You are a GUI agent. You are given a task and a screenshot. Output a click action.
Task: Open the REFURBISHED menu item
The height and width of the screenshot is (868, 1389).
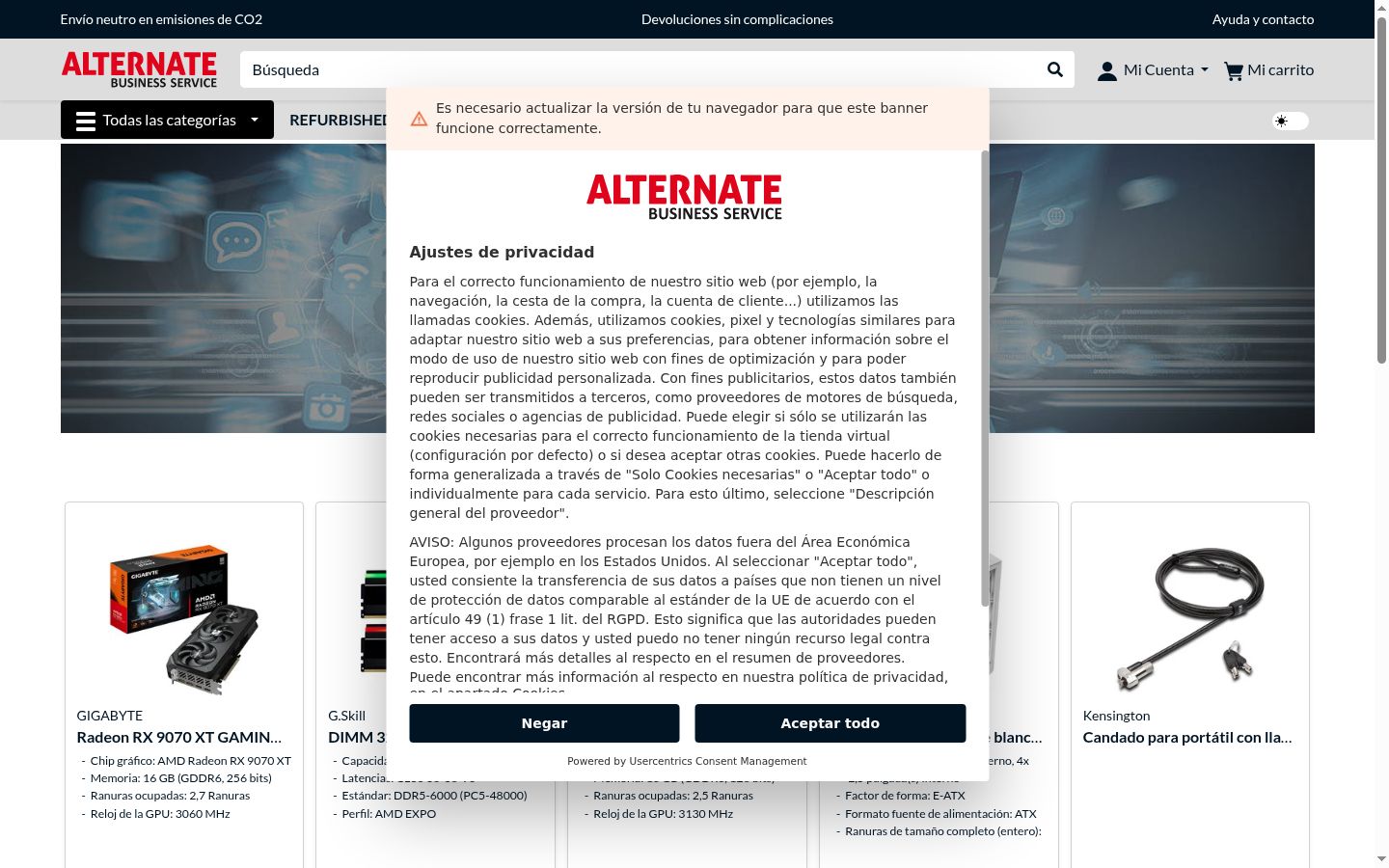point(339,120)
